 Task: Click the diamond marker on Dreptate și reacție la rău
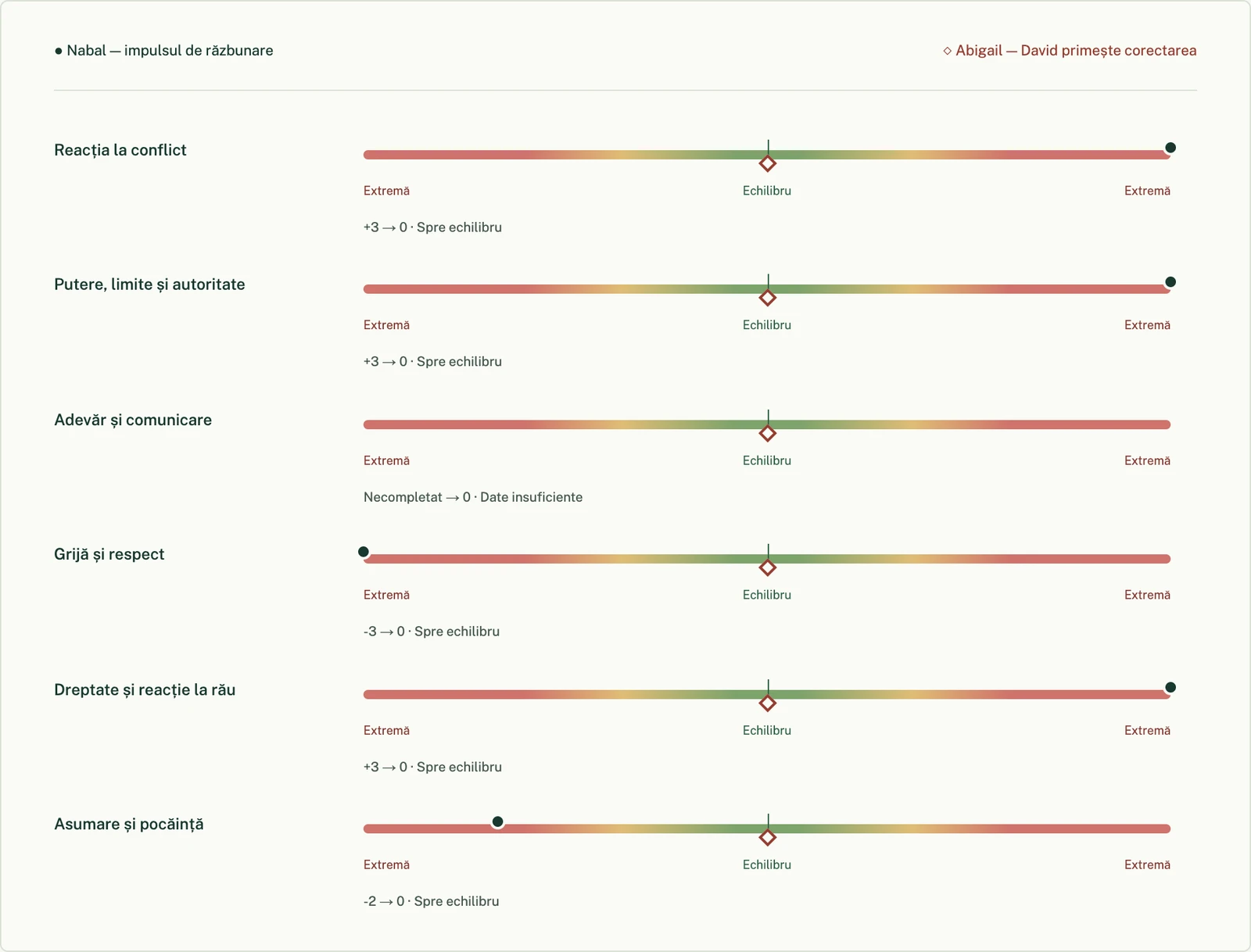(768, 703)
